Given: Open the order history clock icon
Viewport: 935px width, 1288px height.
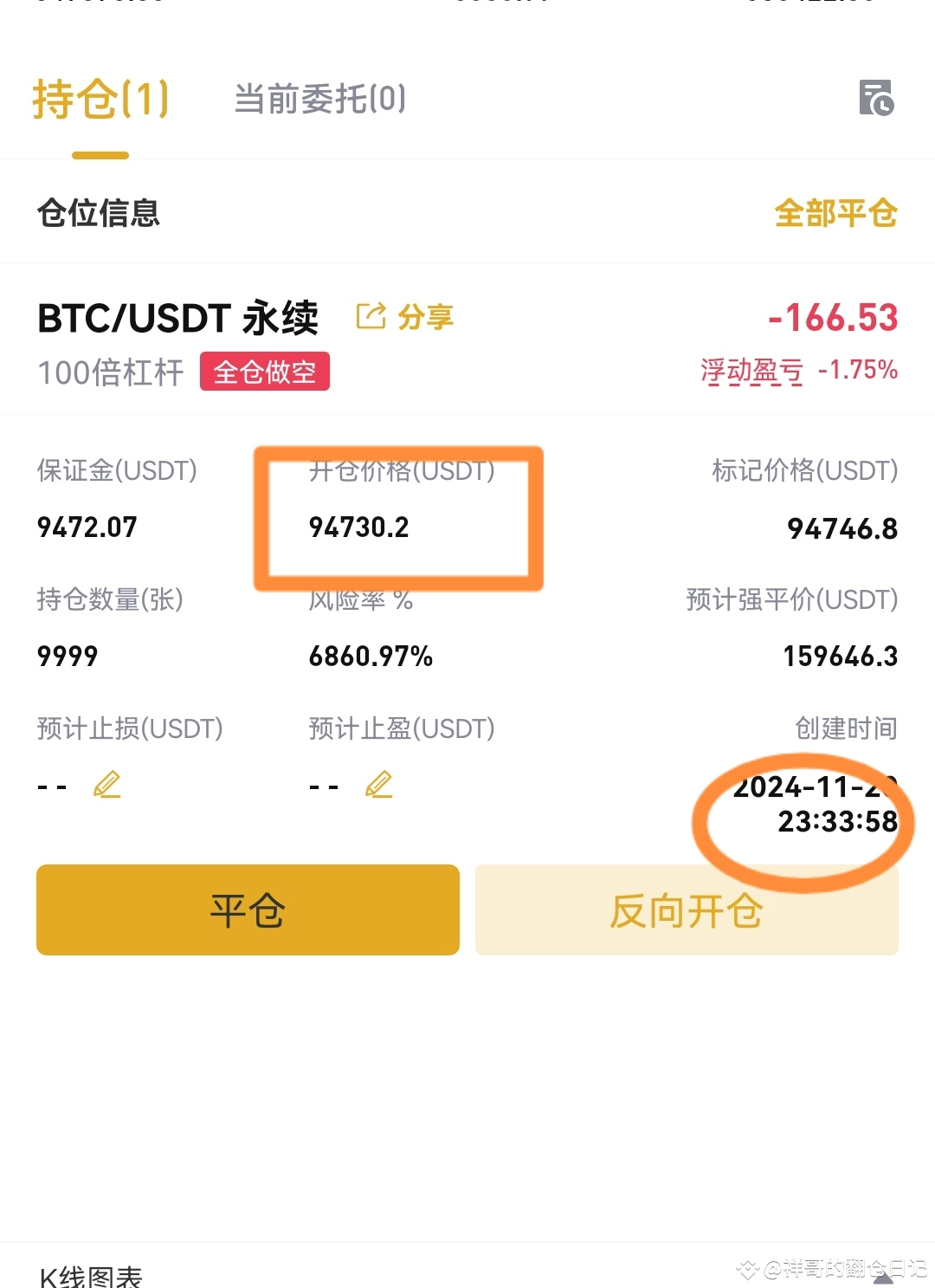Looking at the screenshot, I should 876,98.
